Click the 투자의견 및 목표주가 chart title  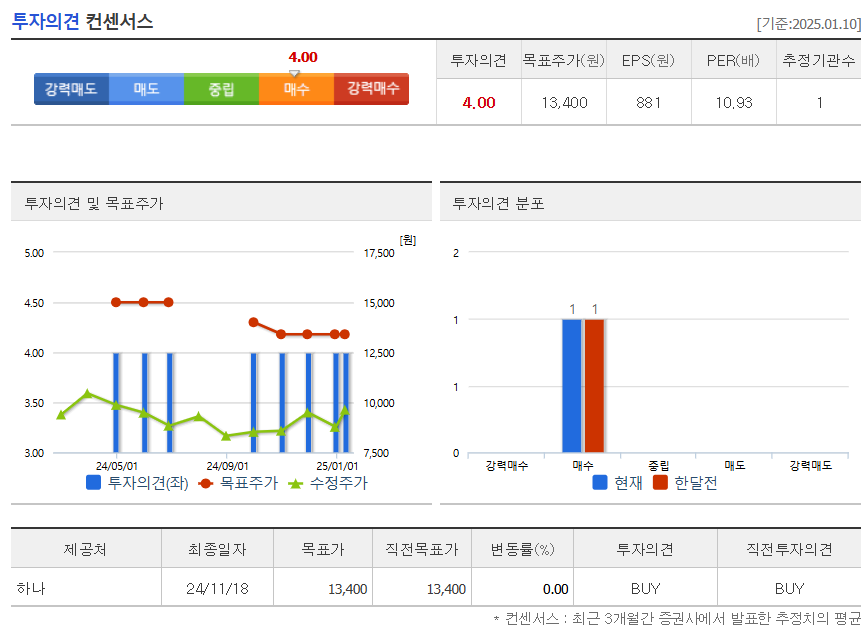pos(94,204)
